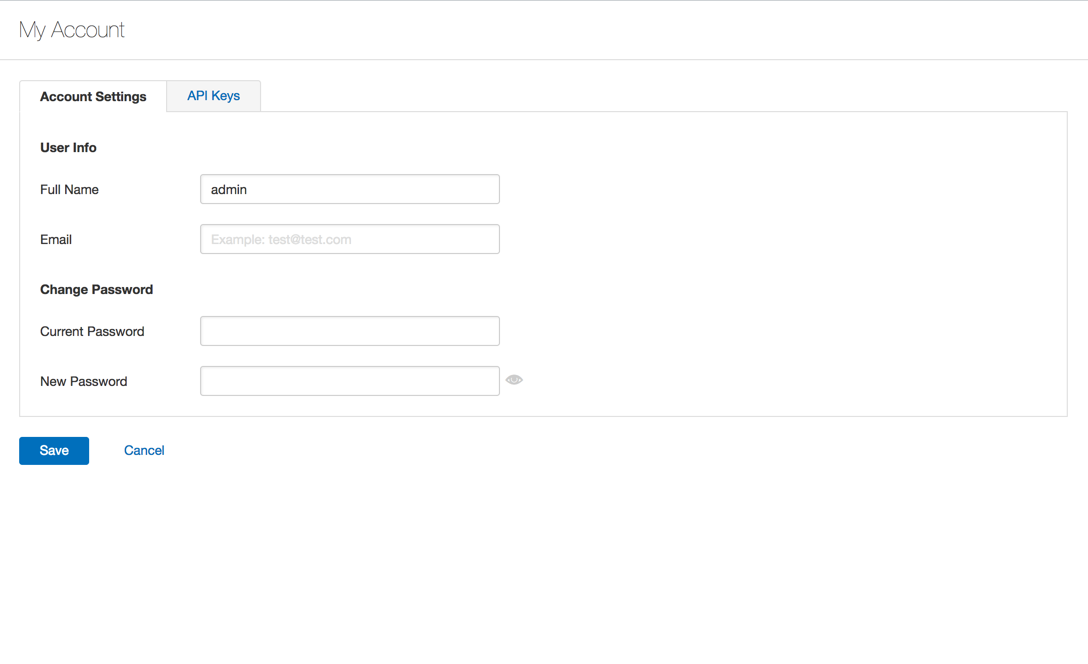
Task: Select the Account Settings tab
Action: click(93, 97)
